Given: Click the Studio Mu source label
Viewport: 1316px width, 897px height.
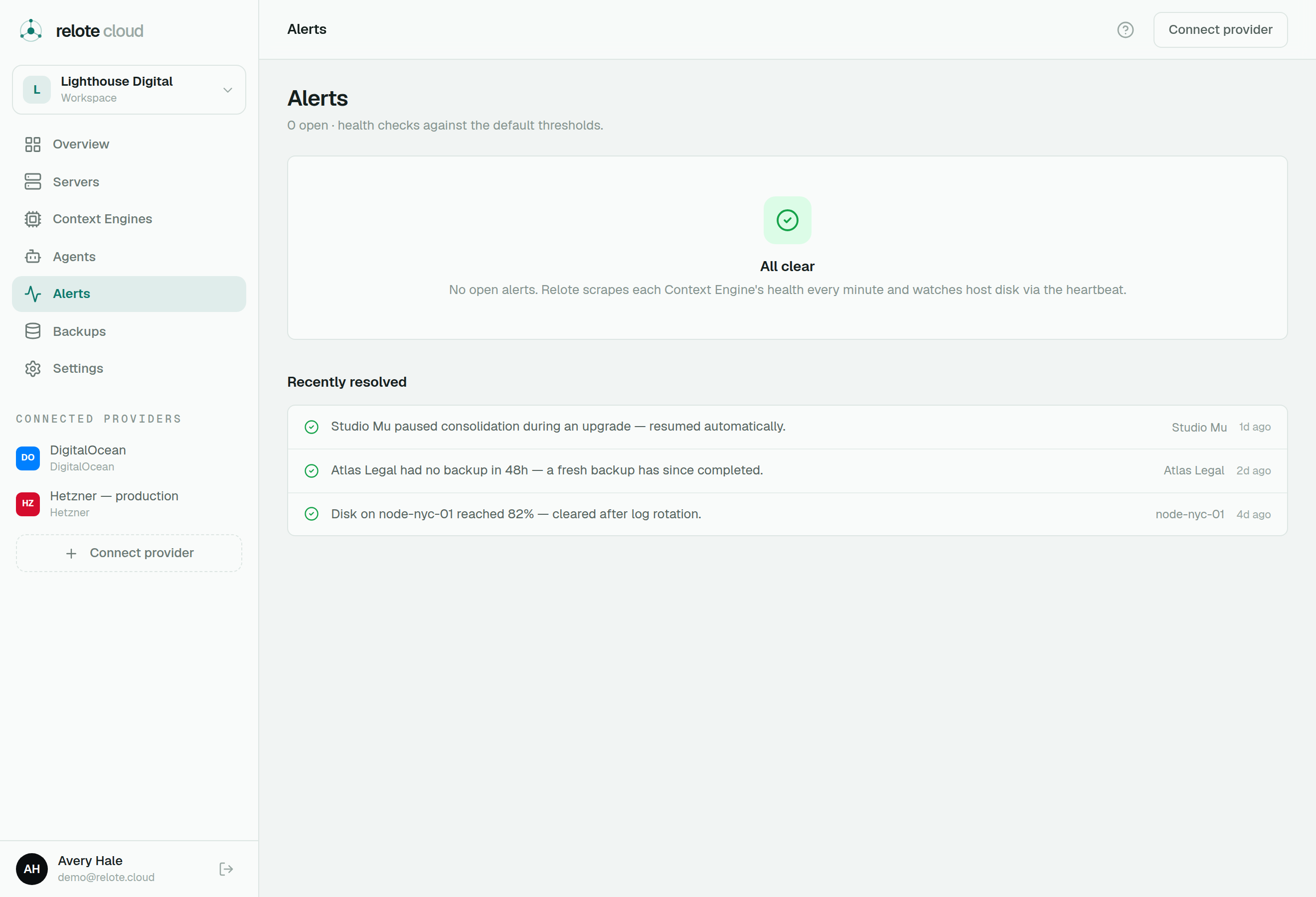Looking at the screenshot, I should coord(1199,427).
